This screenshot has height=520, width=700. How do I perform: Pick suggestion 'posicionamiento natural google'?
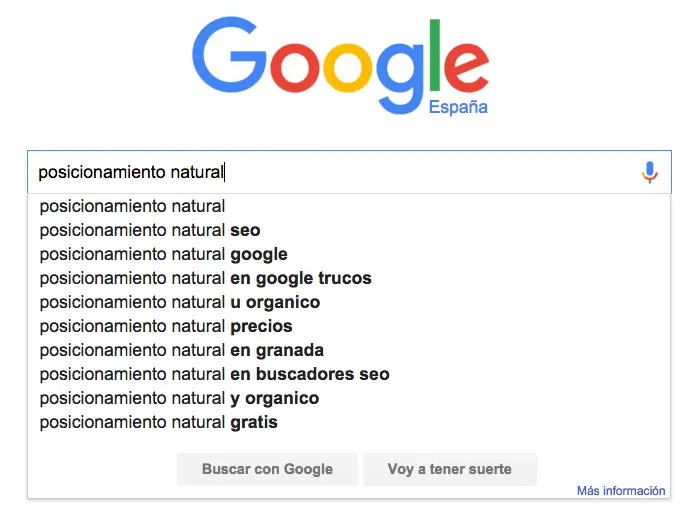tap(349, 254)
